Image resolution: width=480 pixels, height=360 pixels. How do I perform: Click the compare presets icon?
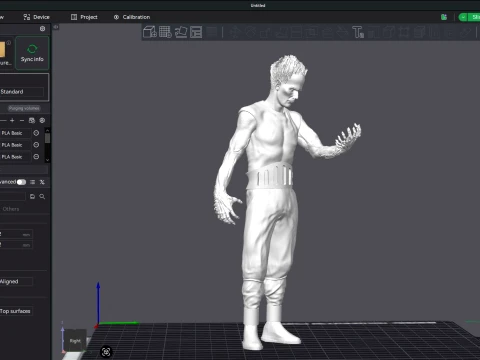[42, 182]
